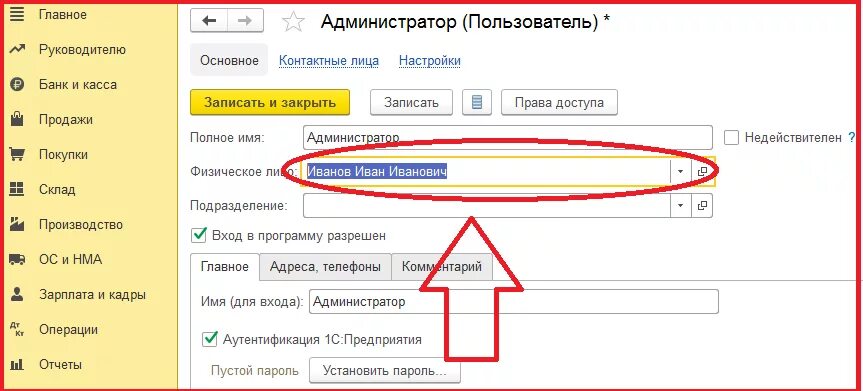
Task: Add to favorites with the star icon
Action: pos(293,21)
